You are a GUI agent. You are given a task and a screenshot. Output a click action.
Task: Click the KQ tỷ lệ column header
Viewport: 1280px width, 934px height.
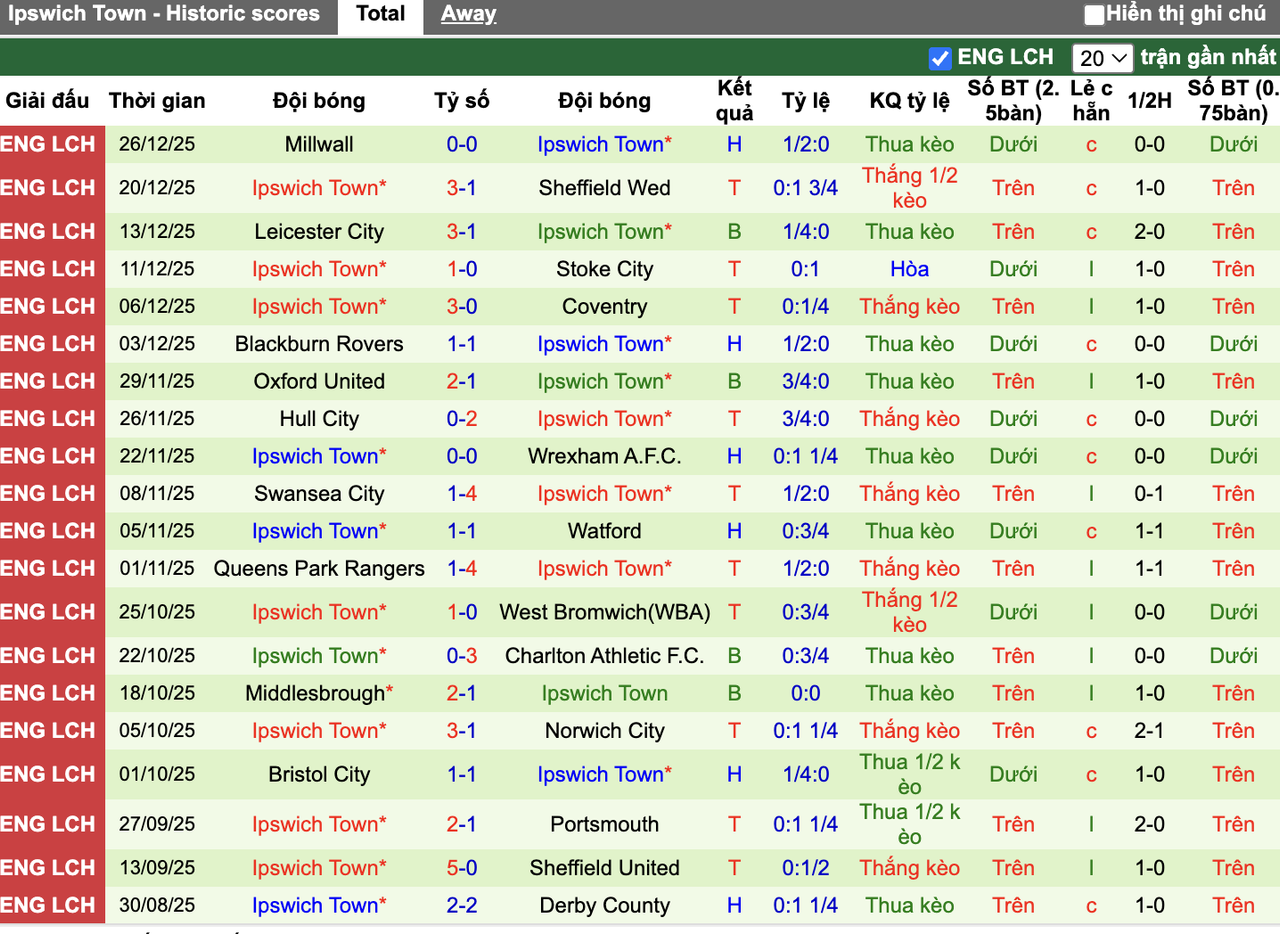point(910,101)
